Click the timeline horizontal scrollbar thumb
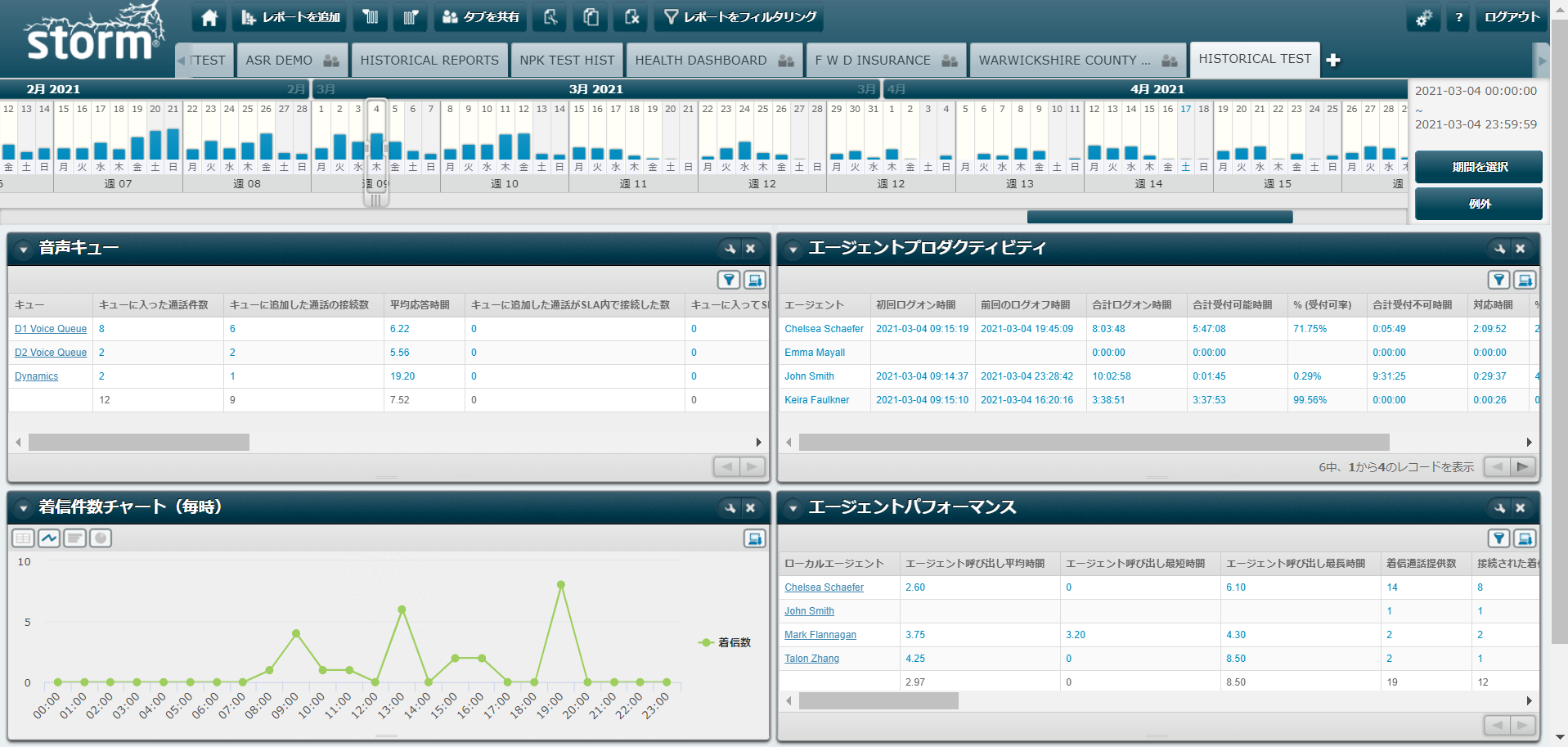Screen dimensions: 1568x747 [1160, 217]
